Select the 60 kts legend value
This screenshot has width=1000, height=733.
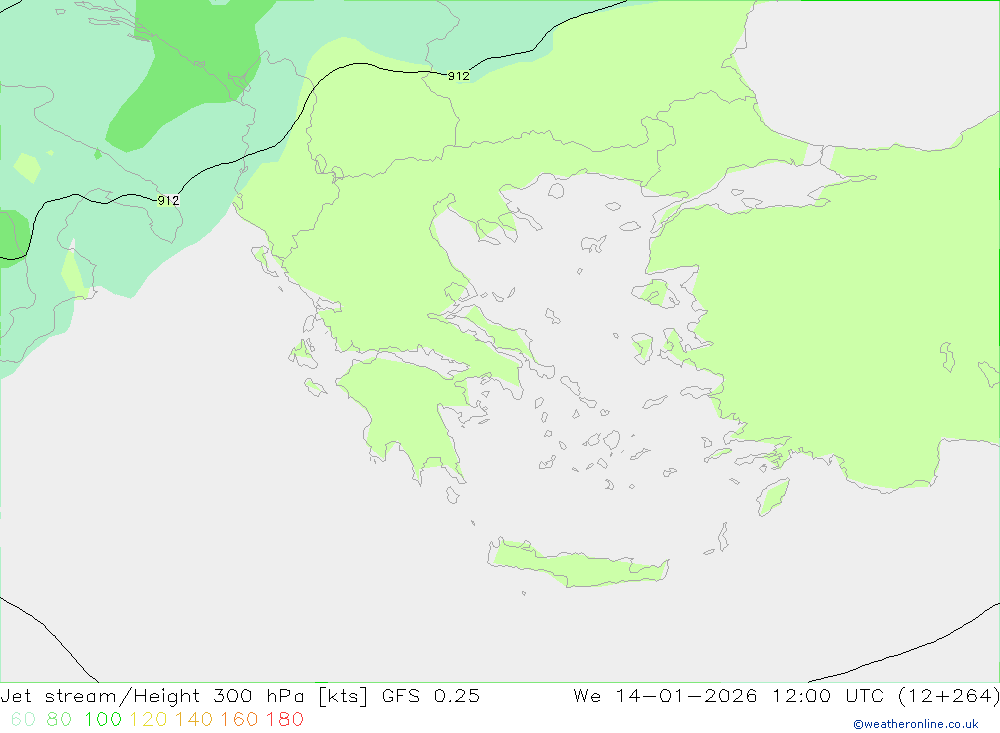coord(23,719)
